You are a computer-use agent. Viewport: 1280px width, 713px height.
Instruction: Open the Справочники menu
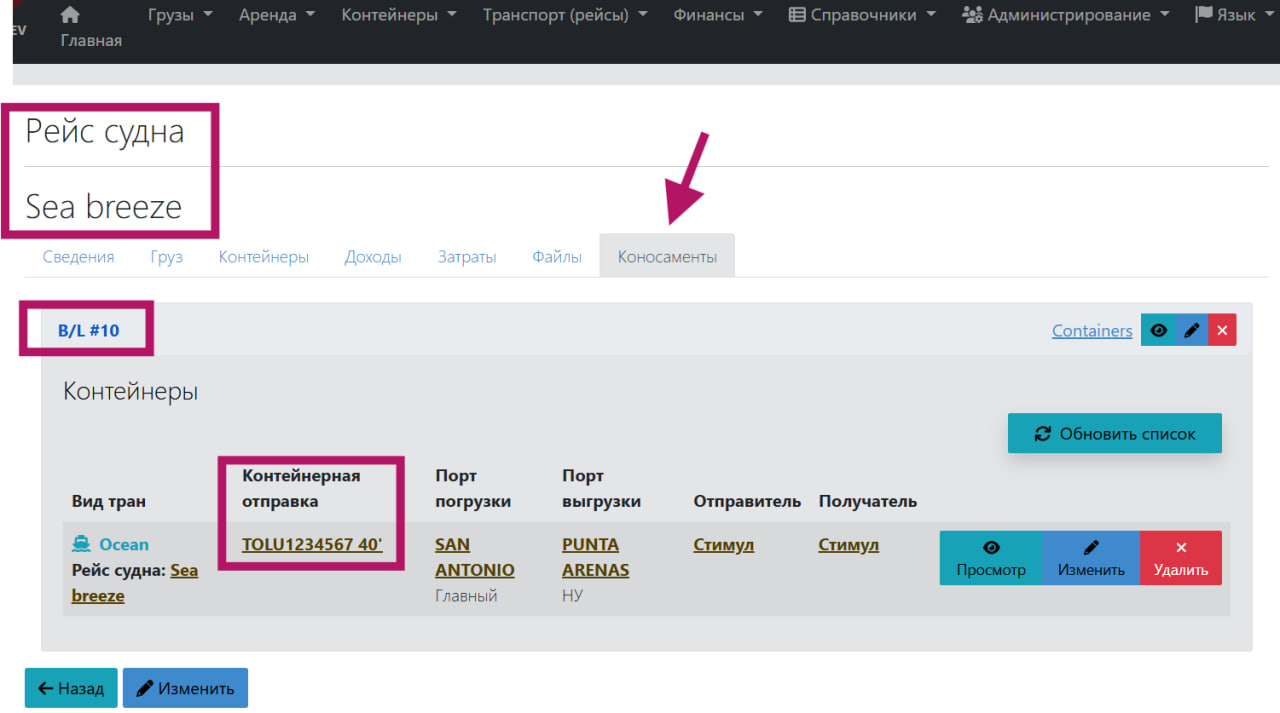pos(861,15)
